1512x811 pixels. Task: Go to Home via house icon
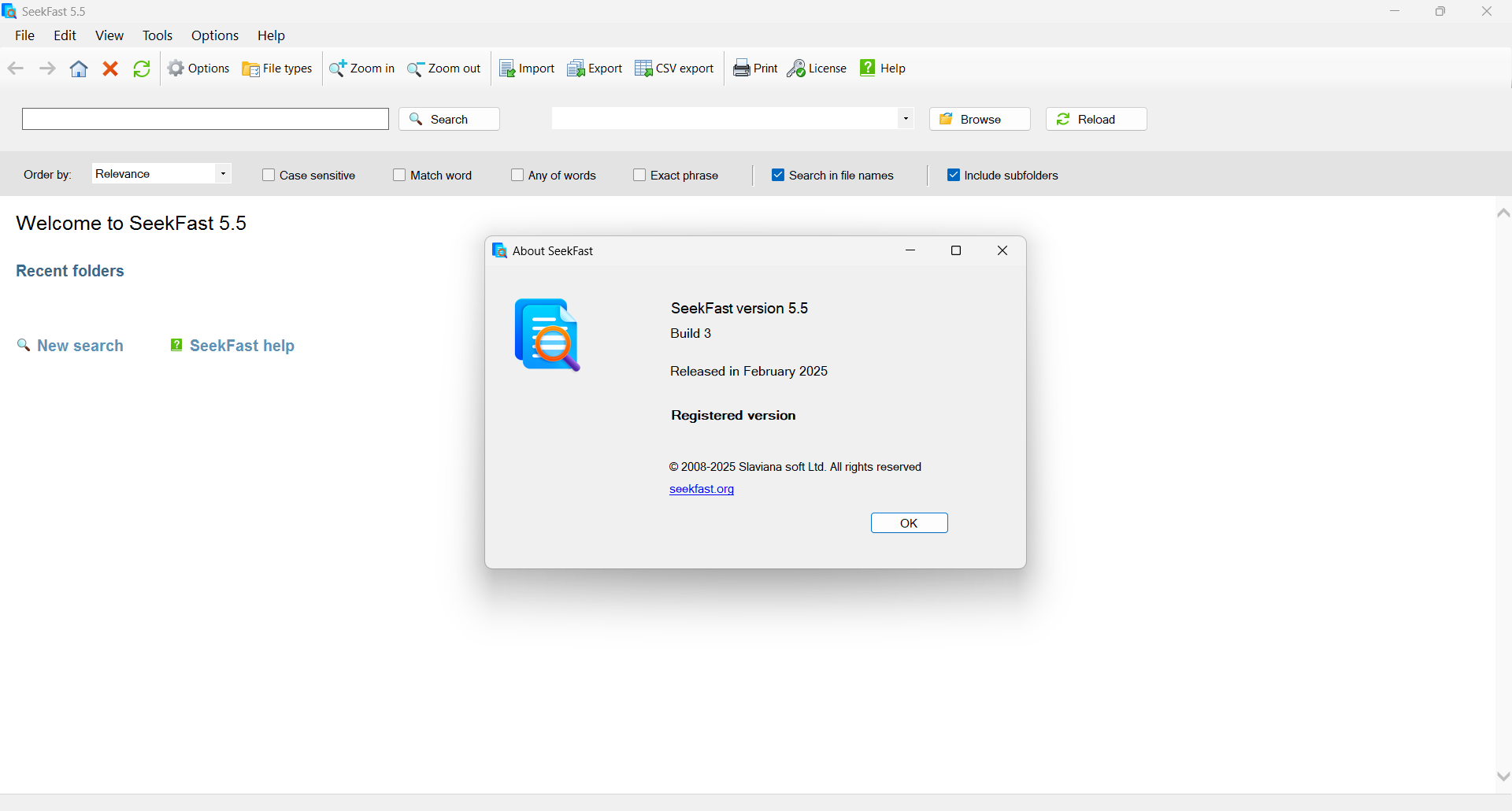(x=79, y=69)
